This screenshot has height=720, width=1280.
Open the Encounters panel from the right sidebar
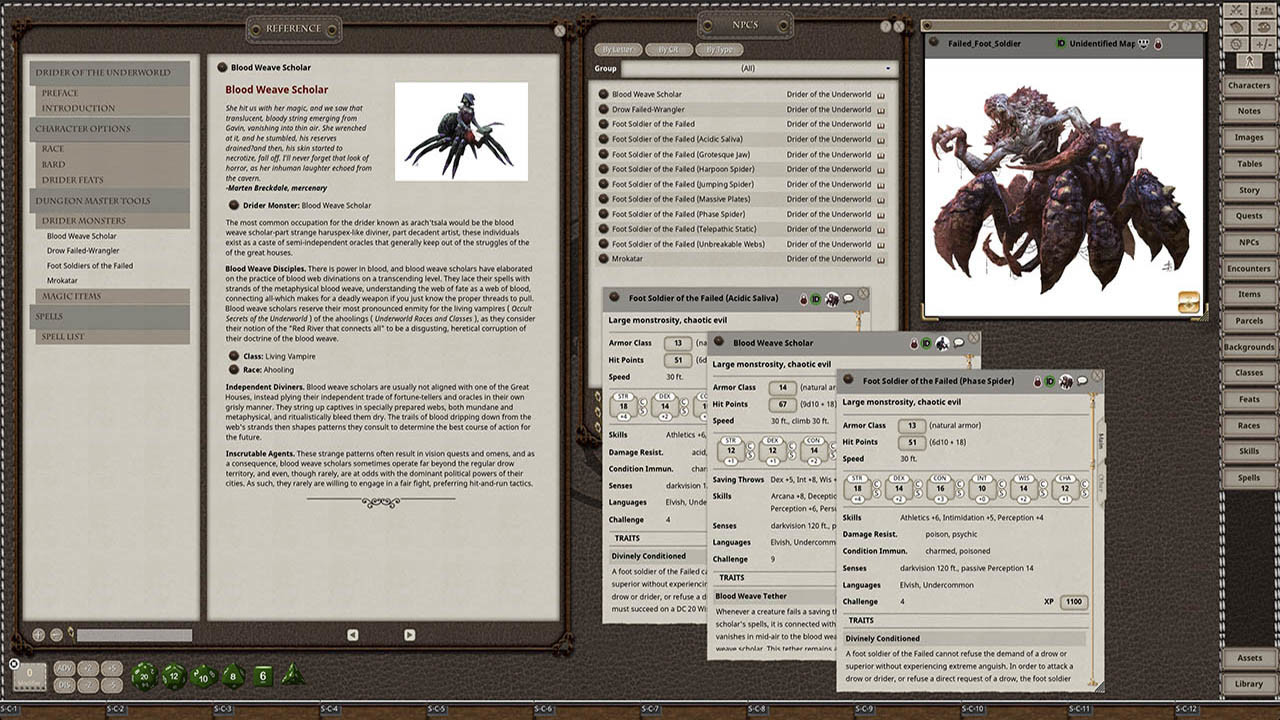point(1248,268)
